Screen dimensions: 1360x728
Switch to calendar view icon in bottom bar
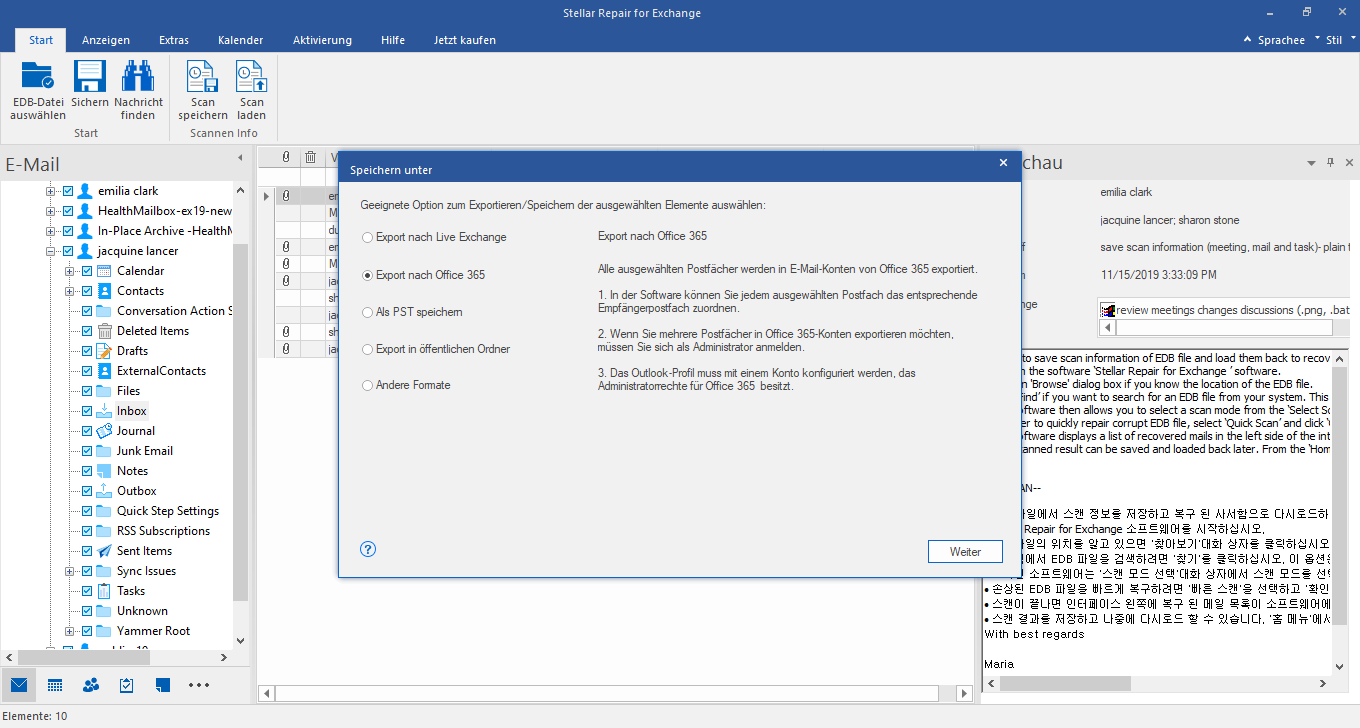click(x=55, y=685)
